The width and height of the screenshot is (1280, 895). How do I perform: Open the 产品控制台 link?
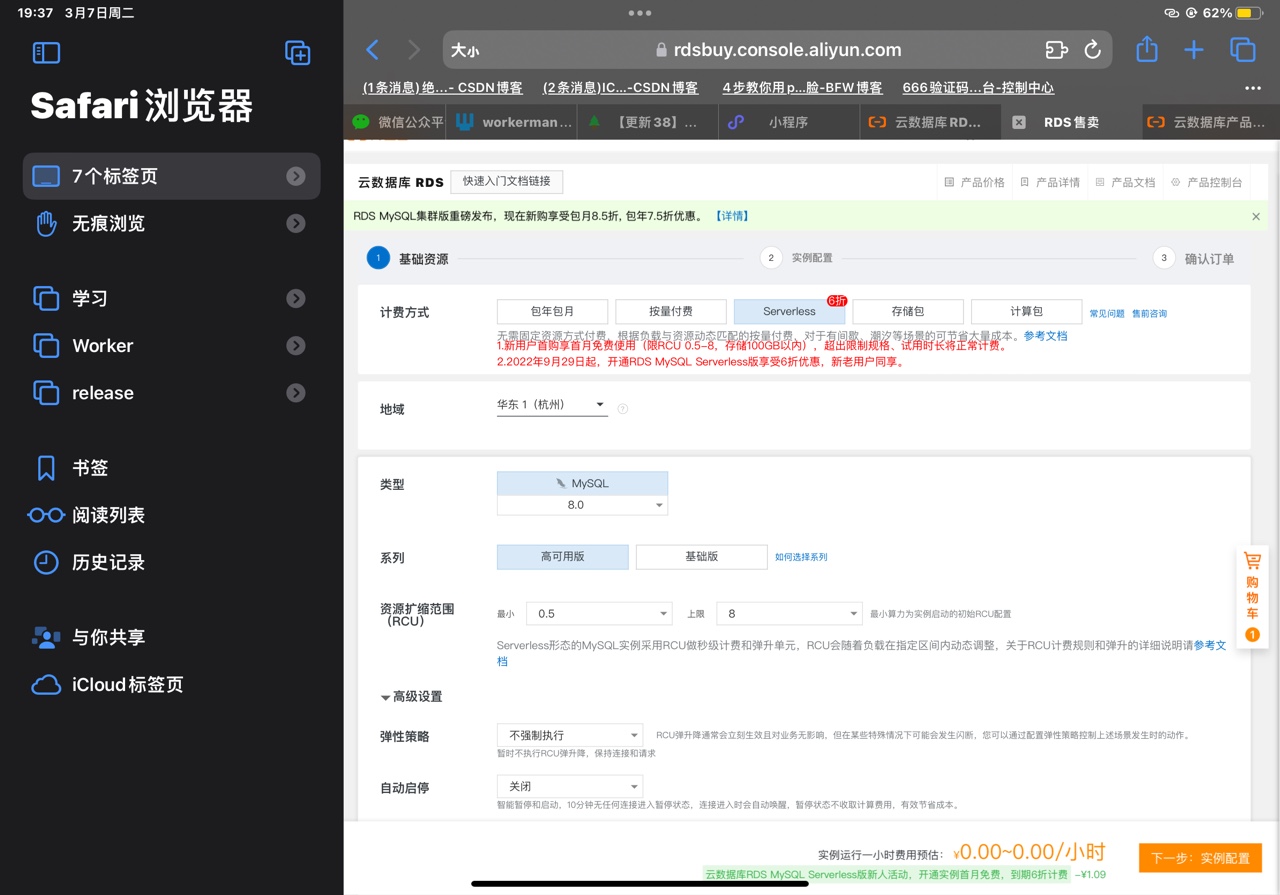[x=1207, y=182]
